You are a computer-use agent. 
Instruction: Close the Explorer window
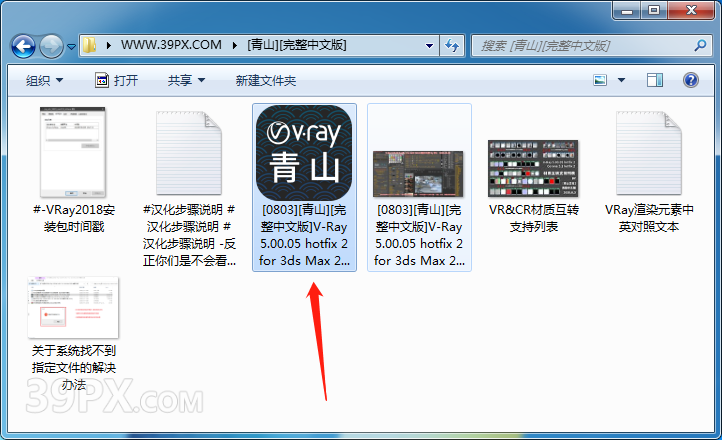[x=691, y=10]
